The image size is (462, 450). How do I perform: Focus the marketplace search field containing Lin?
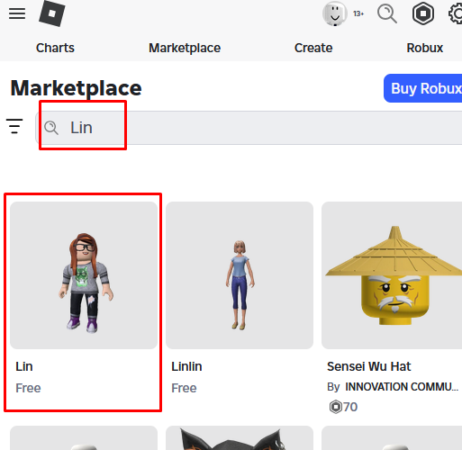click(249, 128)
